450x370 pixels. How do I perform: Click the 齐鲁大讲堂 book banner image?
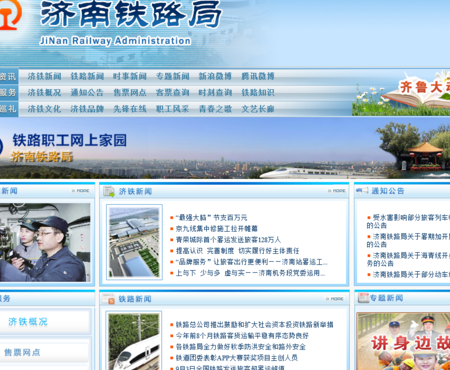[x=401, y=93]
